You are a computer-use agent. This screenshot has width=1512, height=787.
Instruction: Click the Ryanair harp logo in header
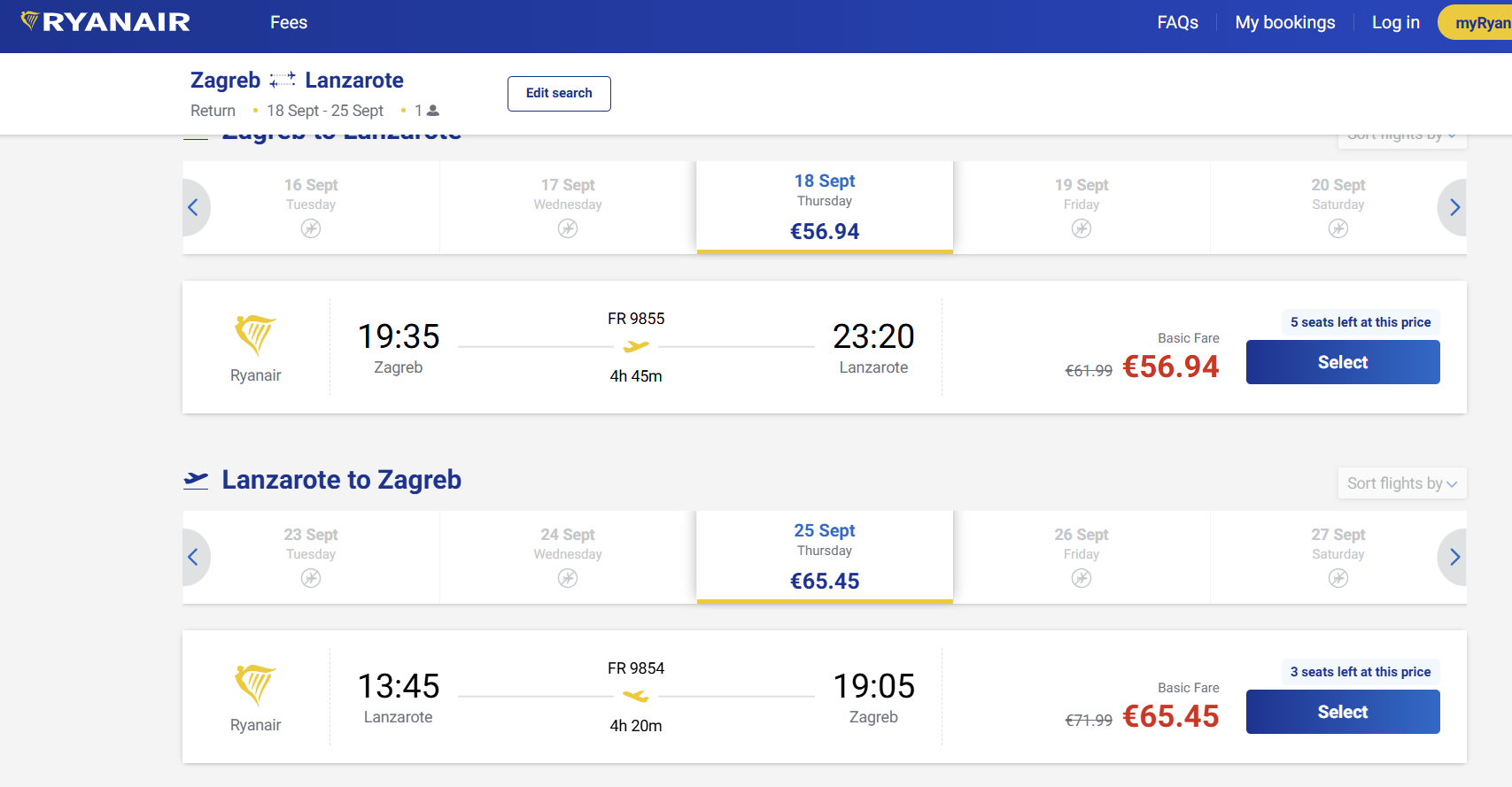point(30,21)
